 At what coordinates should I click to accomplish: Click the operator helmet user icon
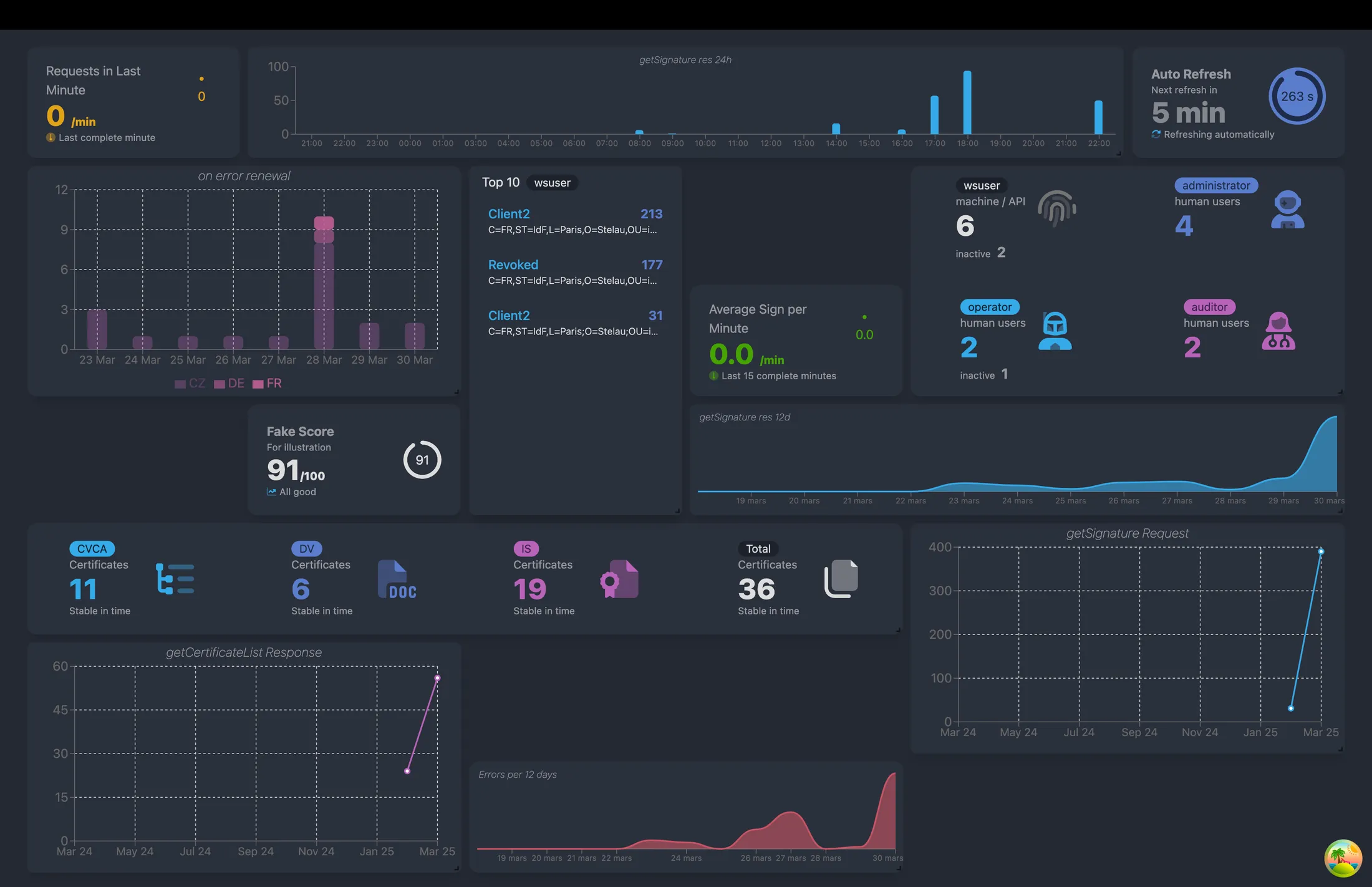[1055, 331]
